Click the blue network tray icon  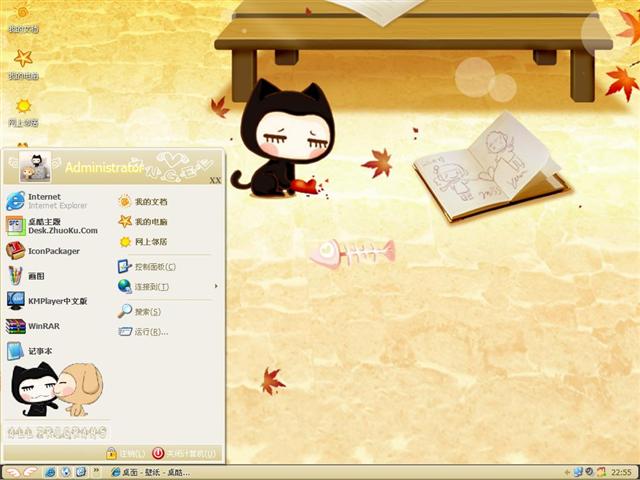click(x=578, y=472)
